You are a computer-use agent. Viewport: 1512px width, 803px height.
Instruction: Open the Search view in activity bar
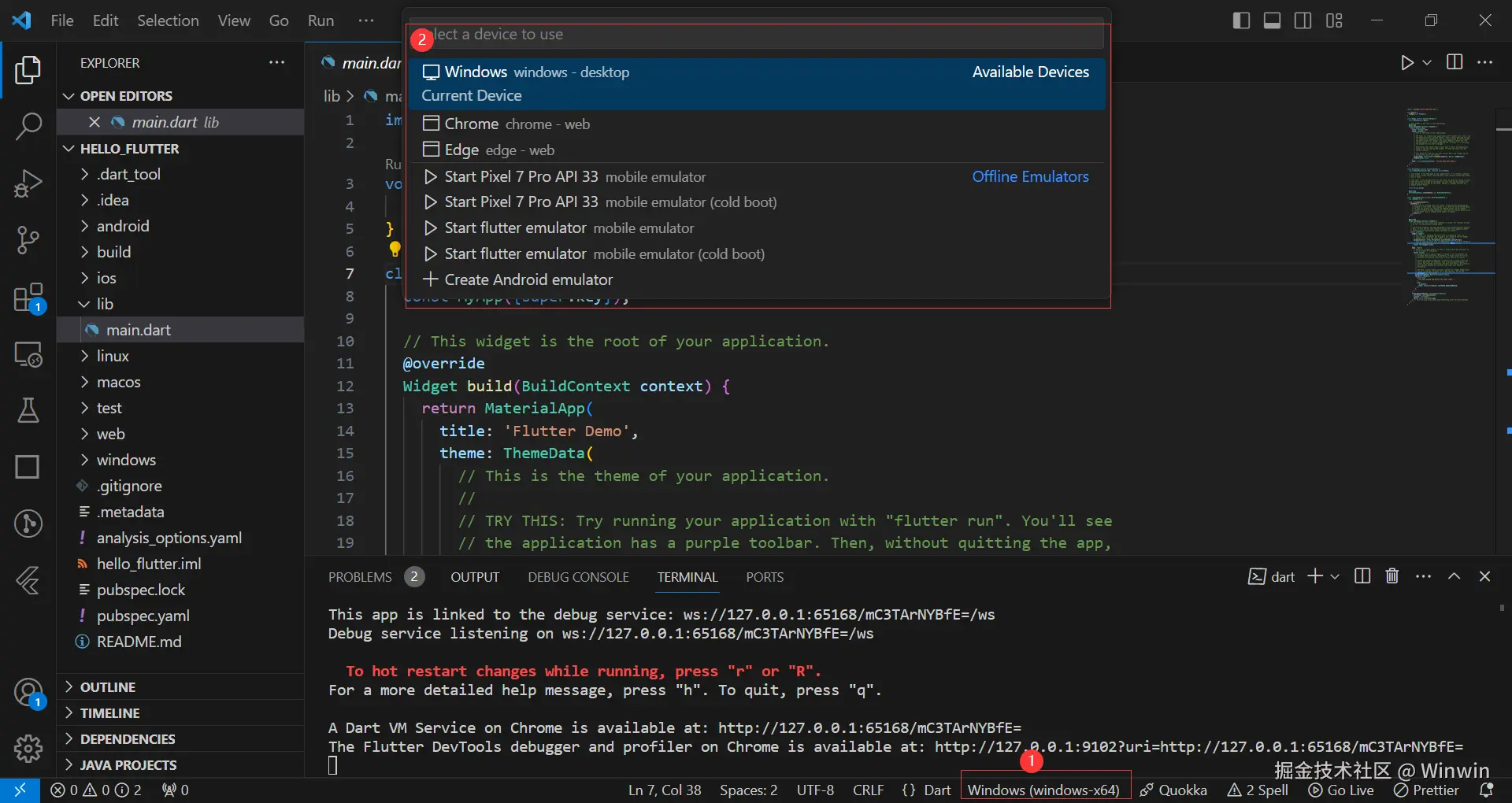pyautogui.click(x=28, y=126)
